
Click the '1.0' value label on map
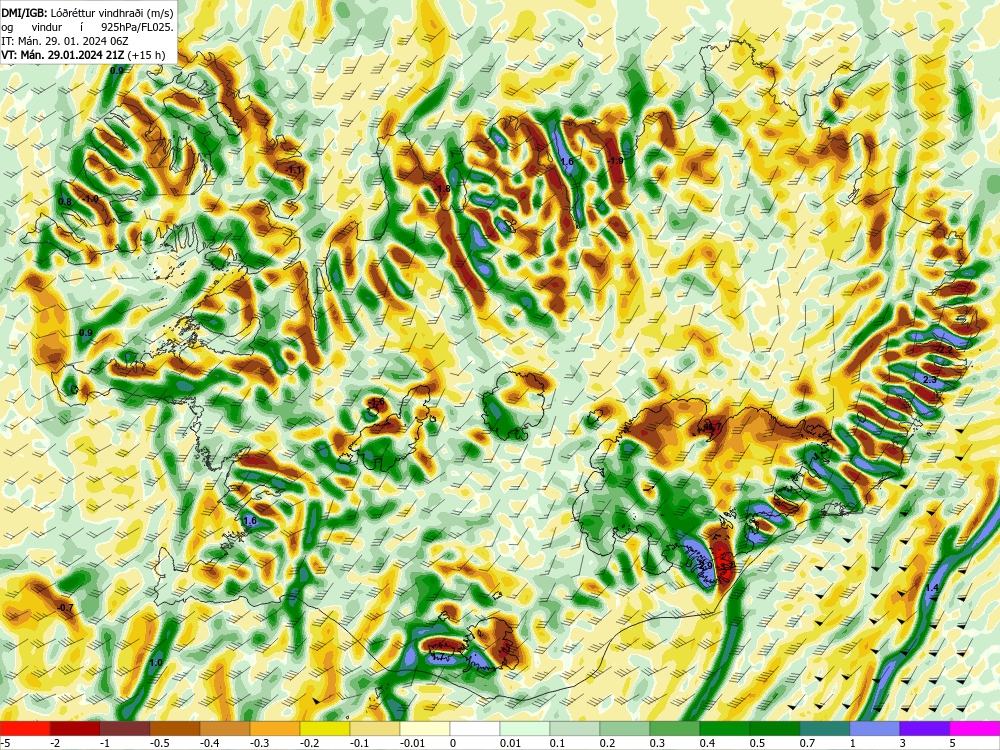click(156, 663)
